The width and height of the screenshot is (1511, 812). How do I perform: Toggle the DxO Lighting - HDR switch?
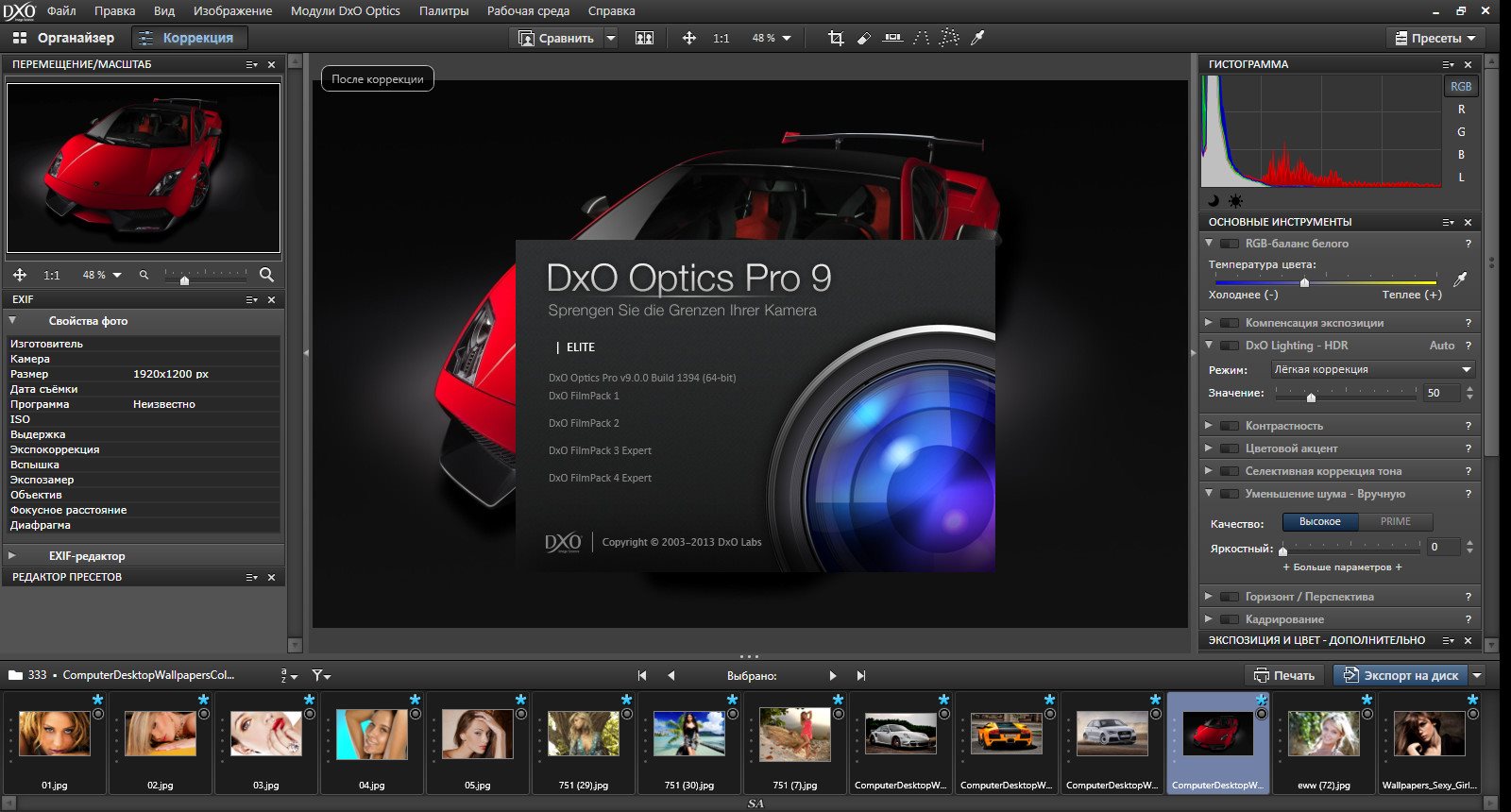(1230, 346)
